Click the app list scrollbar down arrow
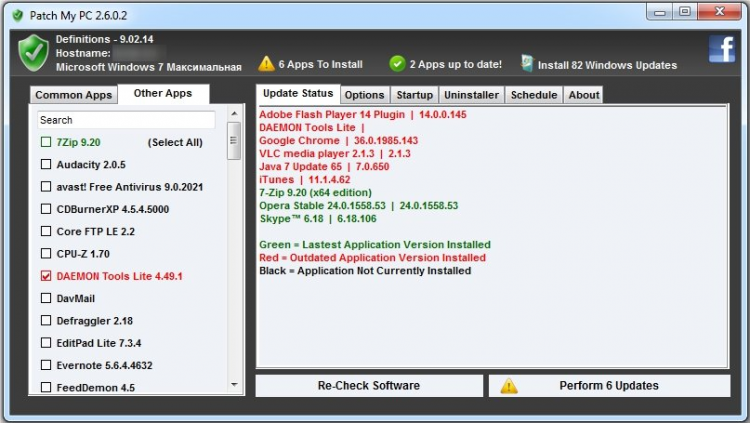 [x=234, y=385]
